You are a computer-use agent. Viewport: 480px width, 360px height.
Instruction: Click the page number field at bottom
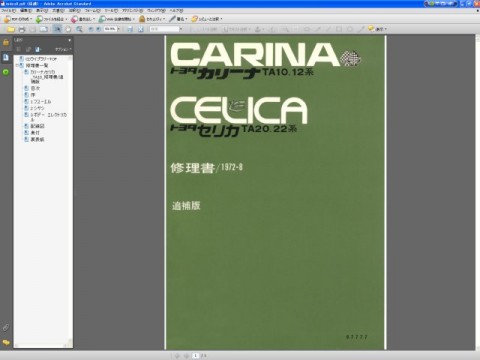196,356
